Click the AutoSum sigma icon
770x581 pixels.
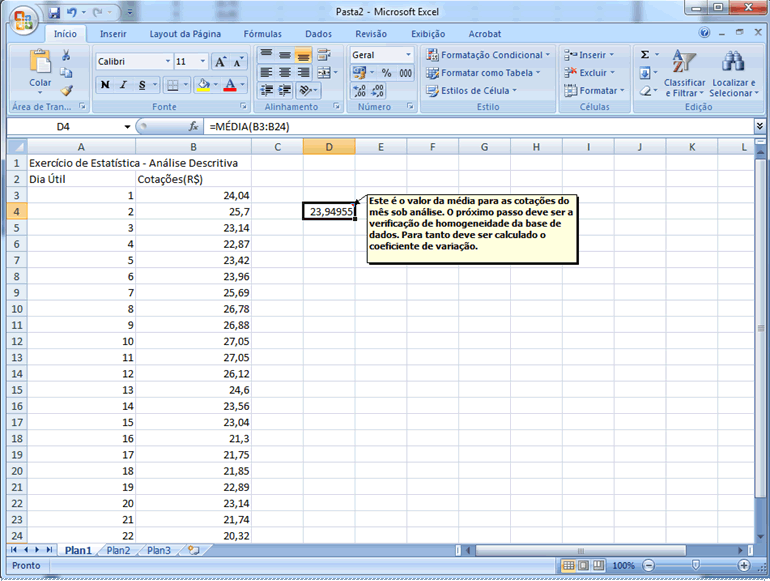click(x=645, y=55)
